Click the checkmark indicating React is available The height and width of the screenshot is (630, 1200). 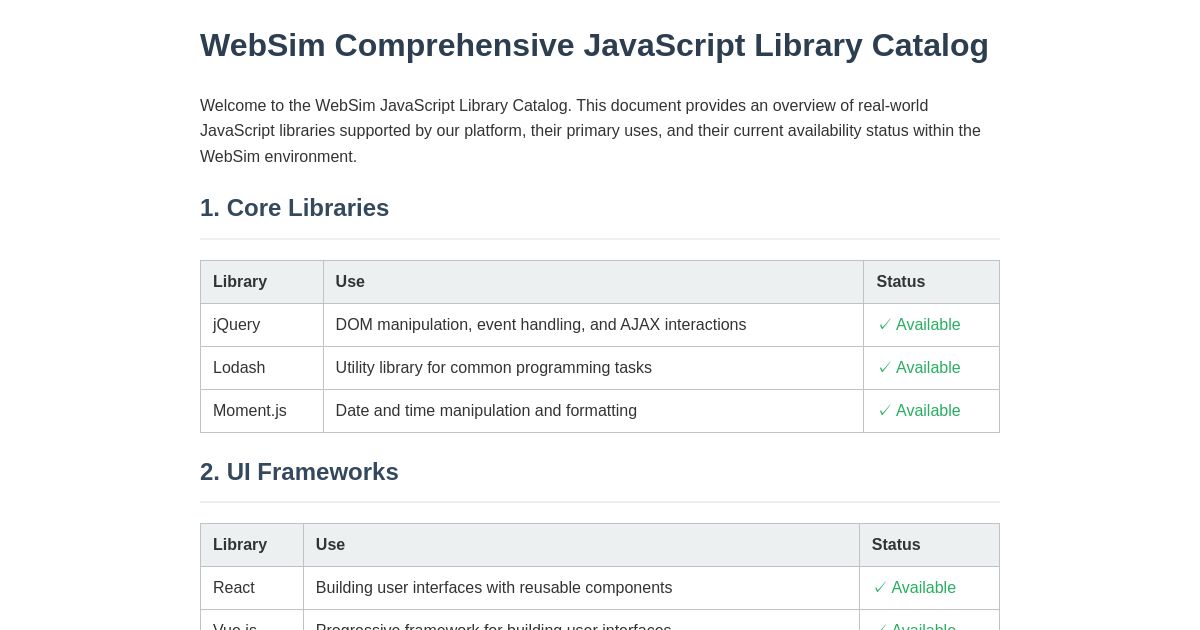pos(881,588)
